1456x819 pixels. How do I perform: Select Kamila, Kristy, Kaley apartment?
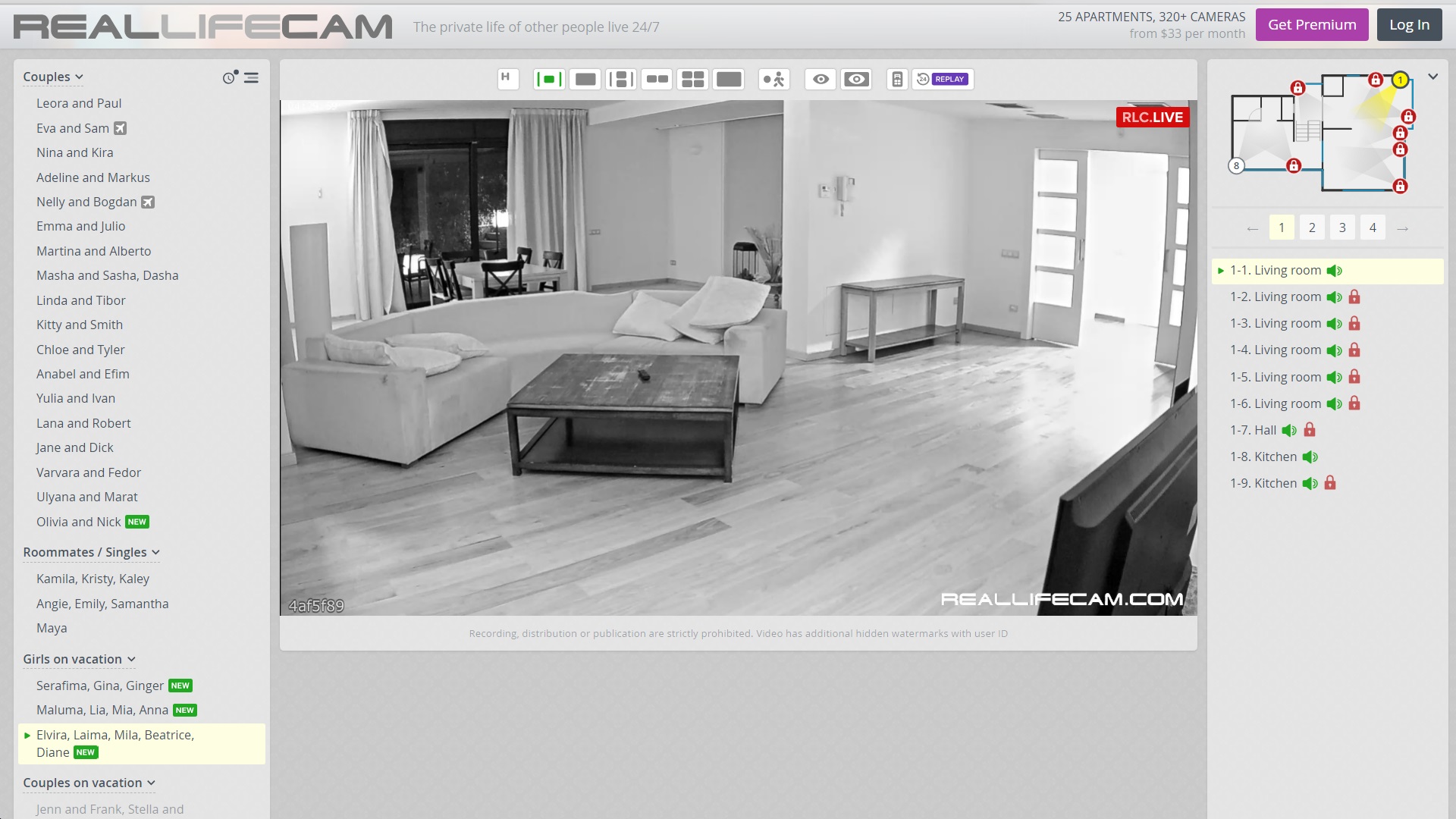pyautogui.click(x=93, y=579)
